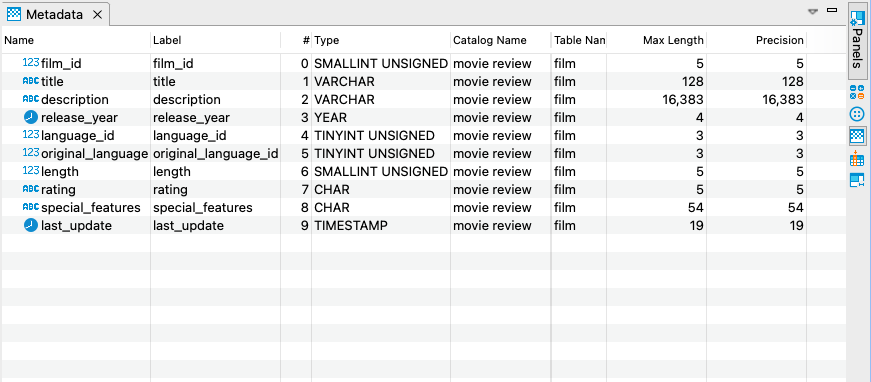This screenshot has width=871, height=382.
Task: Click the numeric icon beside length
Action: pos(31,171)
